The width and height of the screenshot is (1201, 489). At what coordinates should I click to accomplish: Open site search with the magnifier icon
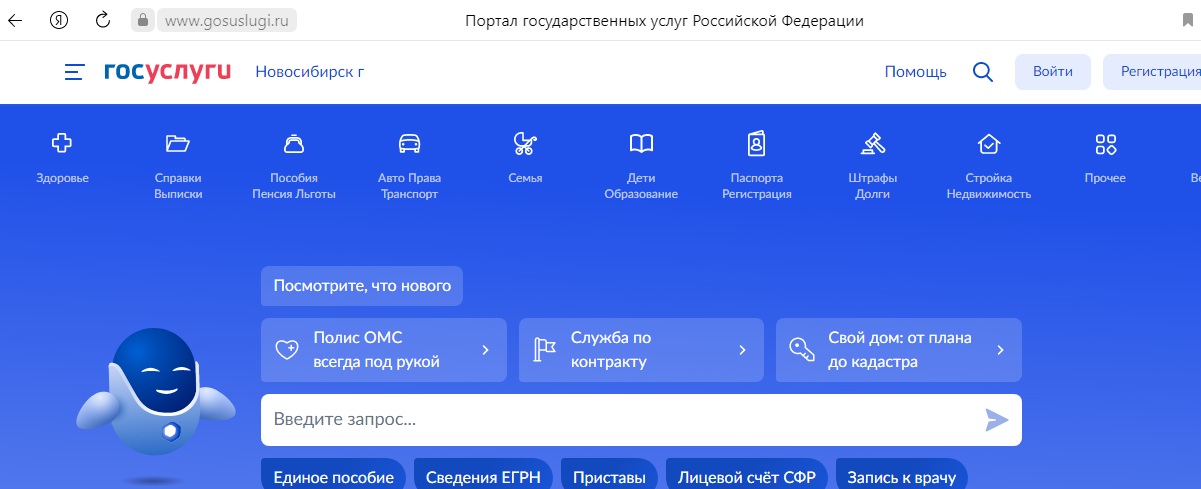pos(983,72)
